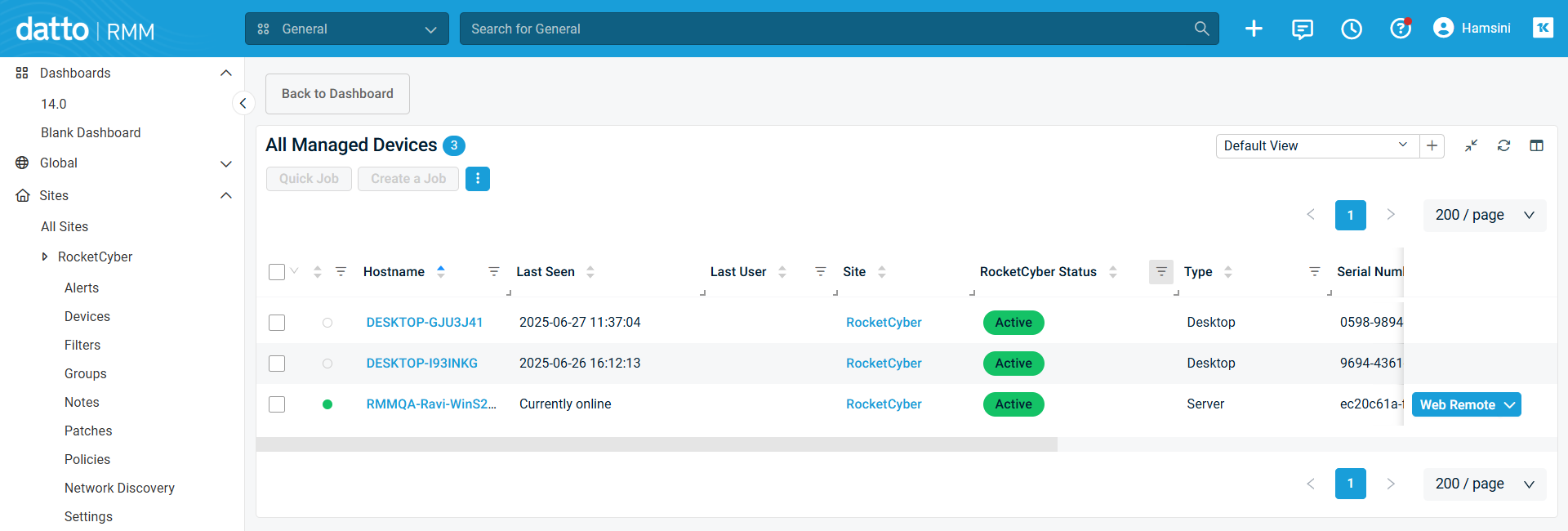The width and height of the screenshot is (1568, 531).
Task: Open RMMQA-Ravi-WinS2 device link
Action: coord(431,404)
